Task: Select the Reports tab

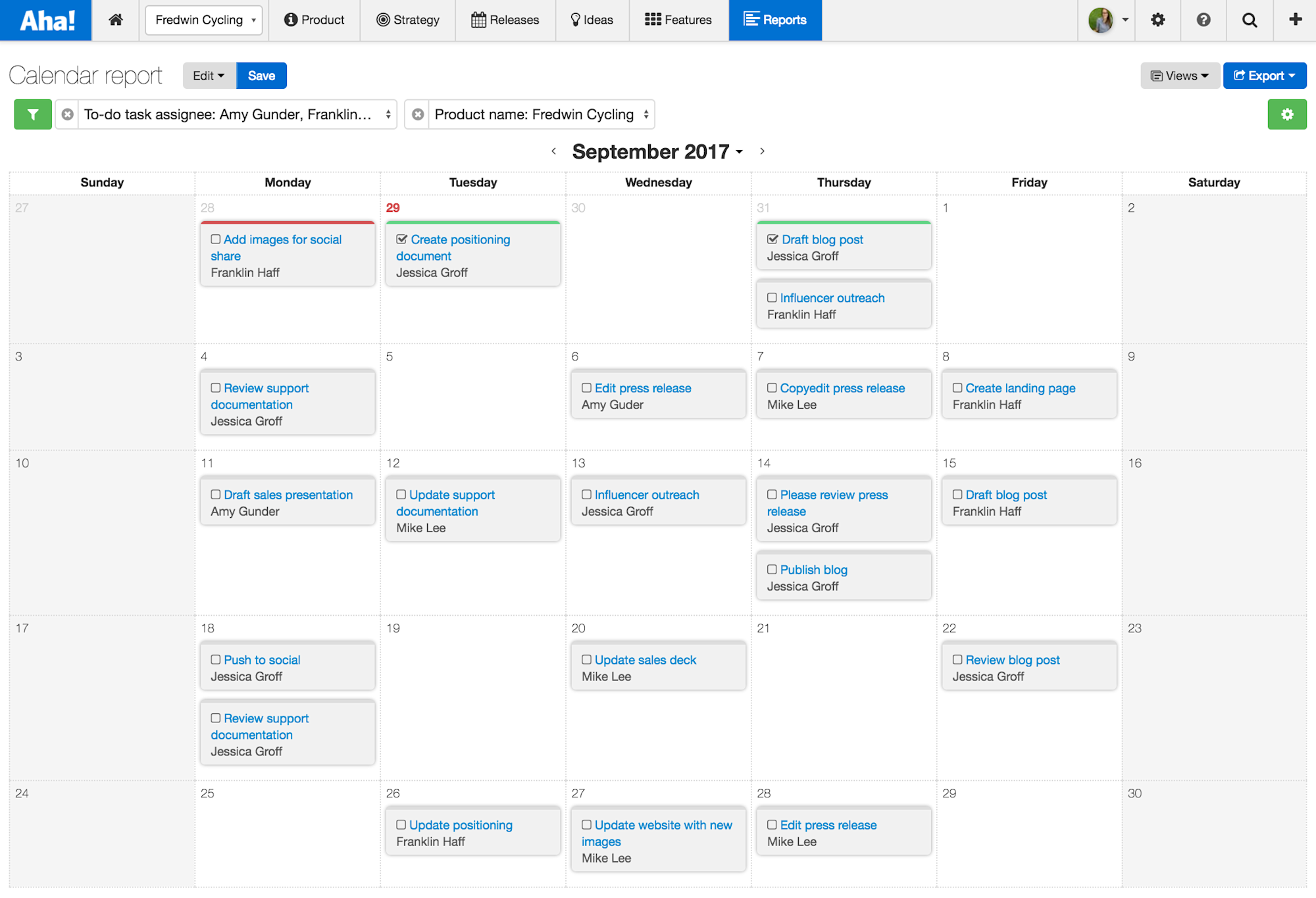Action: click(x=775, y=20)
